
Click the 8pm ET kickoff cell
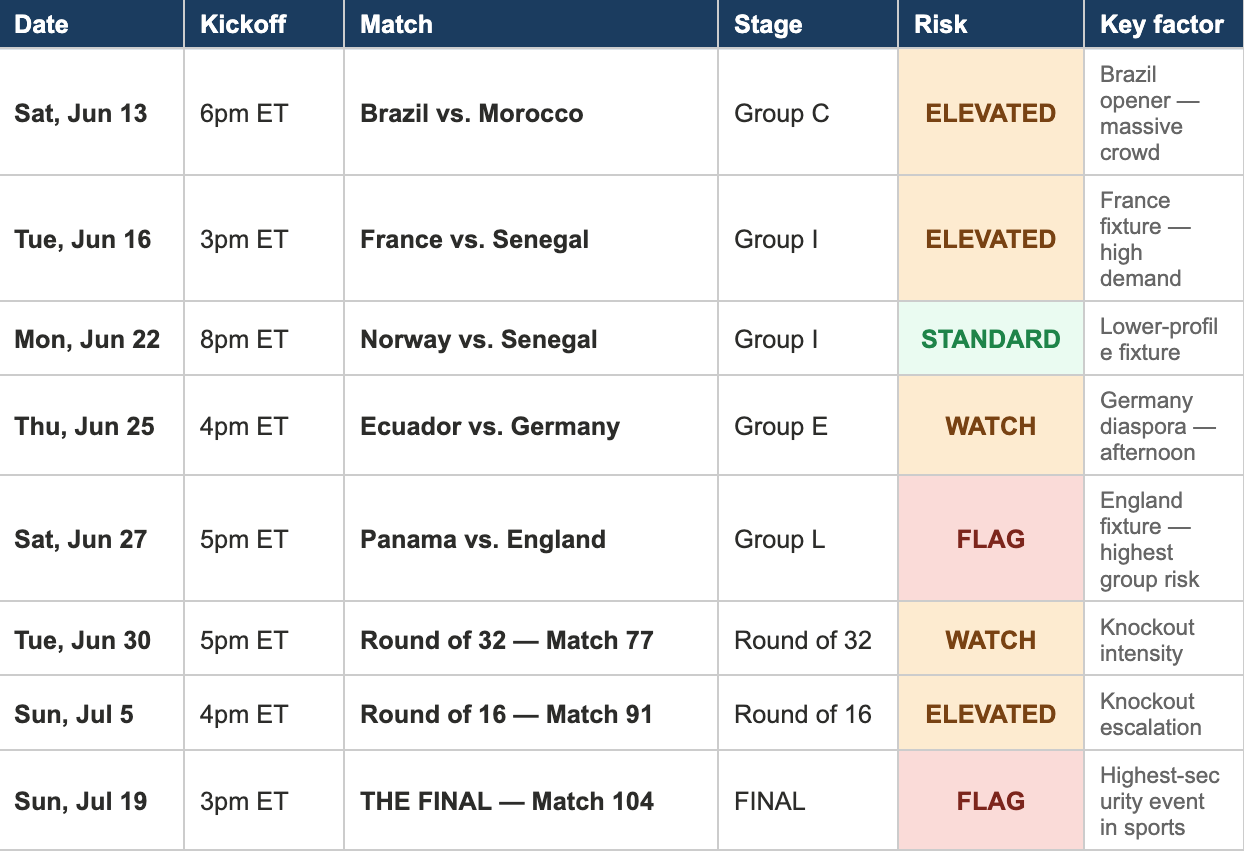[x=264, y=339]
